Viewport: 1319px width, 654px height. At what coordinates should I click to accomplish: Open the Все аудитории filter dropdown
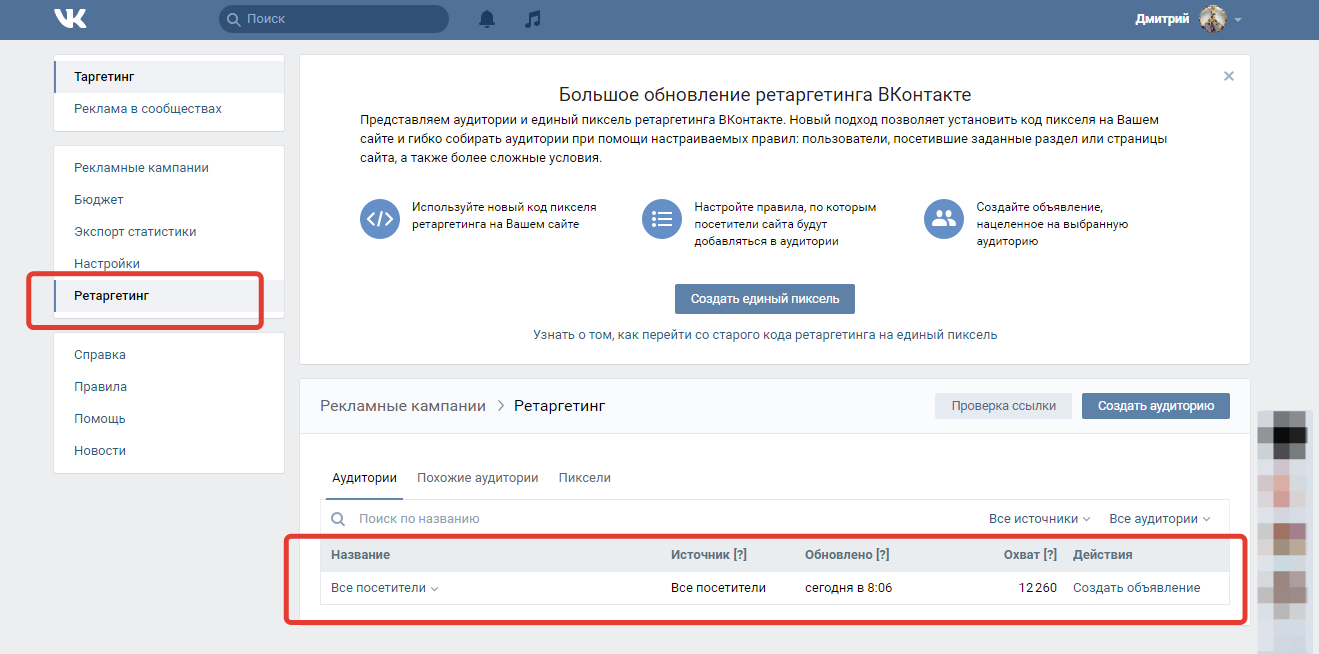click(1159, 519)
